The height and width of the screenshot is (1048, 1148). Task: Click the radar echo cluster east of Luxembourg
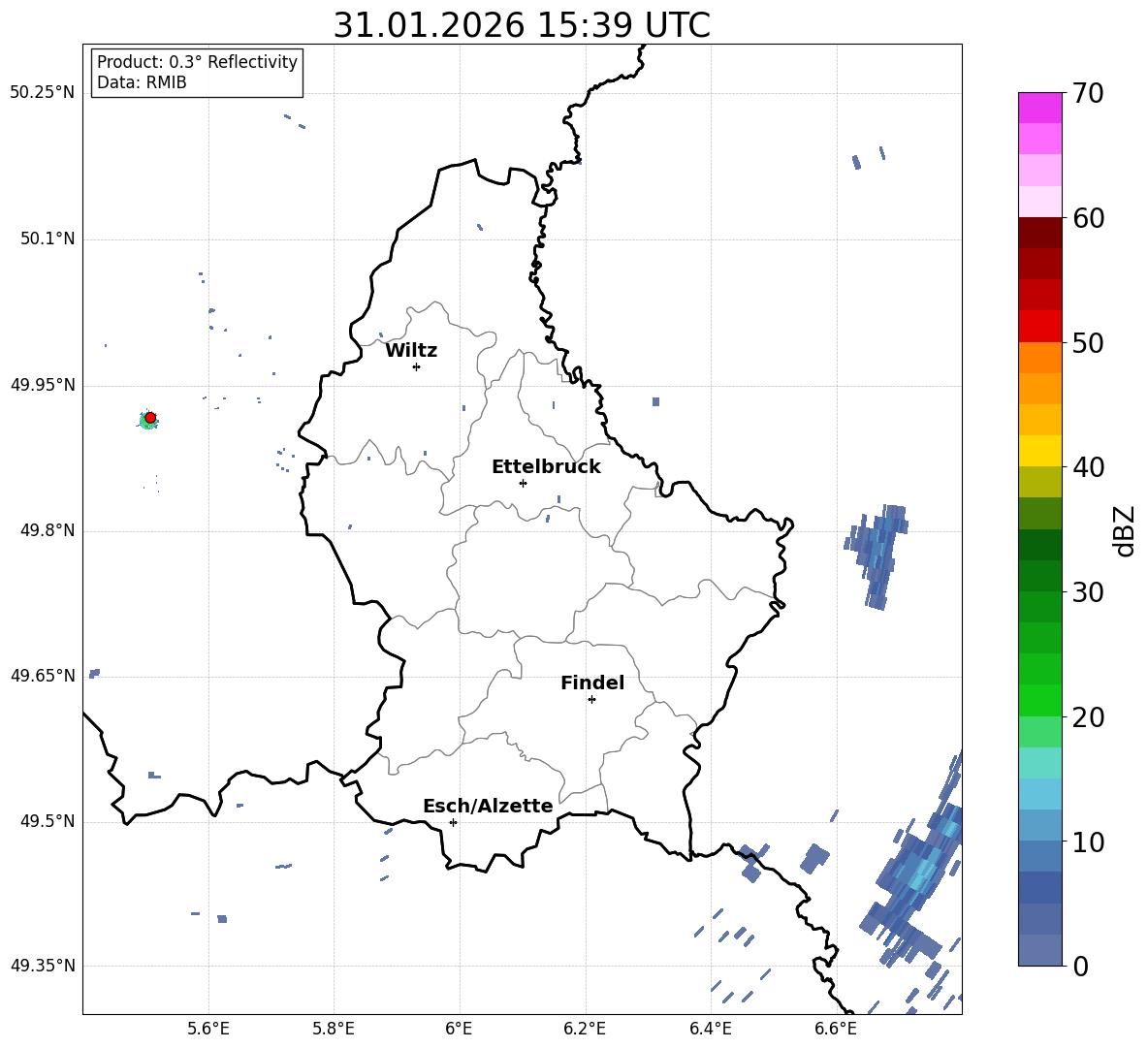[x=877, y=556]
